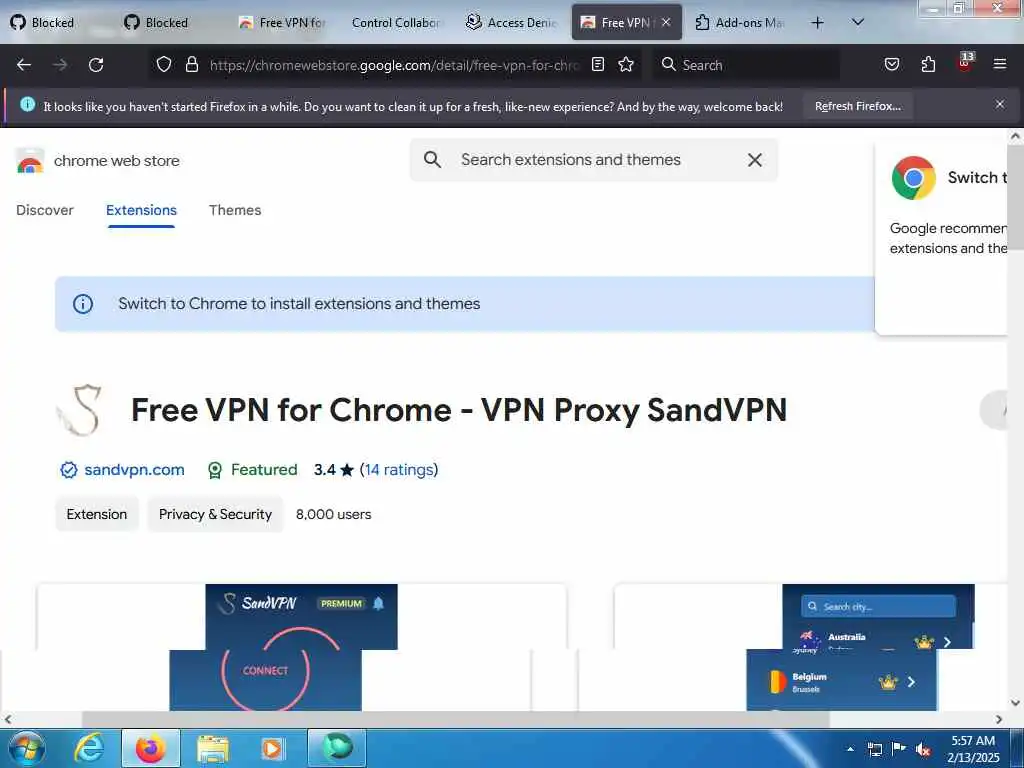Switch to the Add-ons Manager tab

click(x=740, y=23)
